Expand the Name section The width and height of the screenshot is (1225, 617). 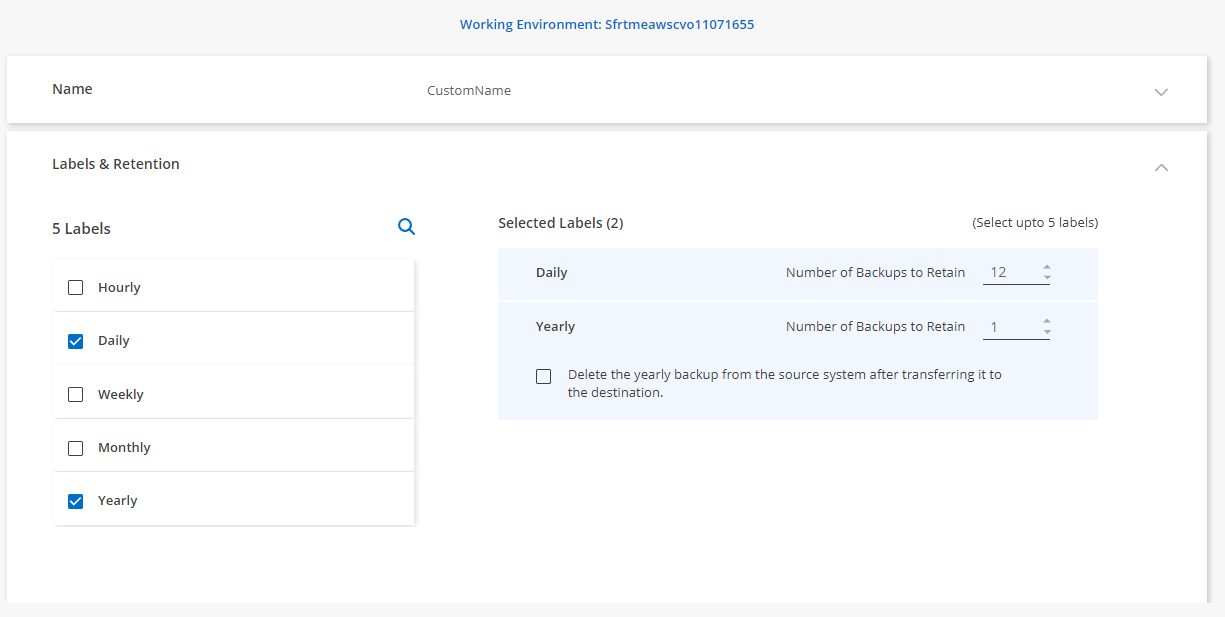tap(1161, 91)
